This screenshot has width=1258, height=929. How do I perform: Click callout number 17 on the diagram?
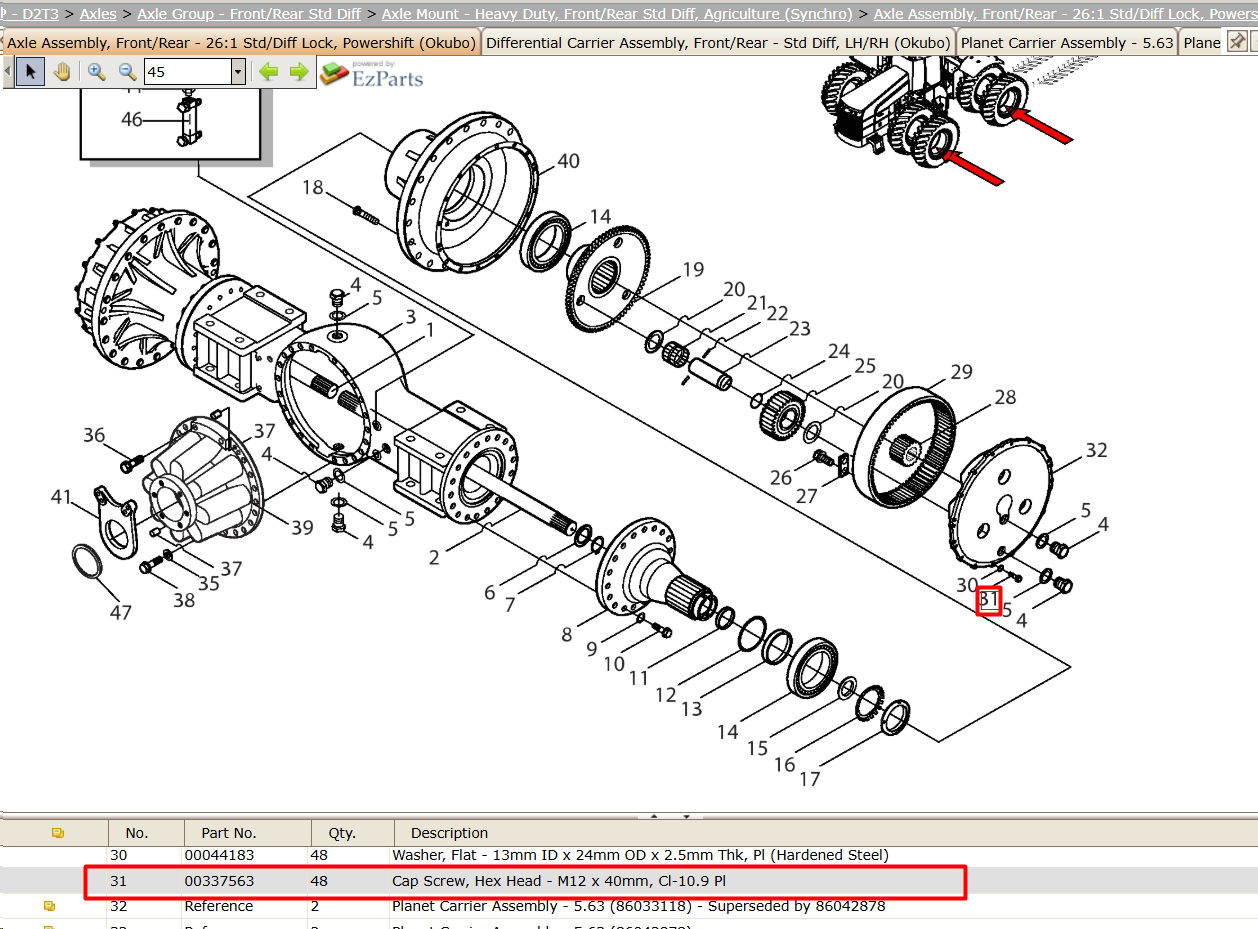tap(809, 778)
